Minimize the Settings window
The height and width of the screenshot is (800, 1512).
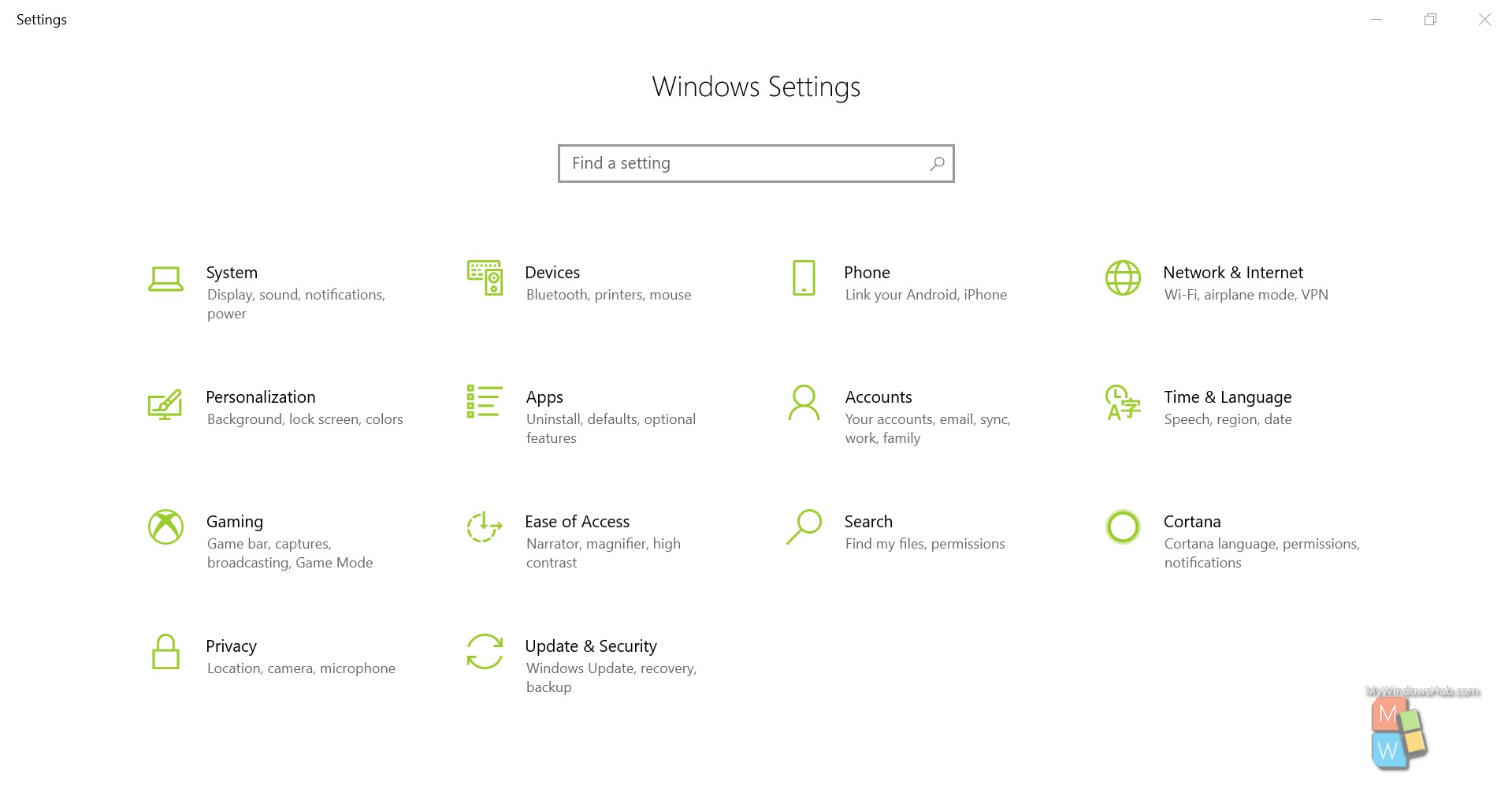[1376, 20]
